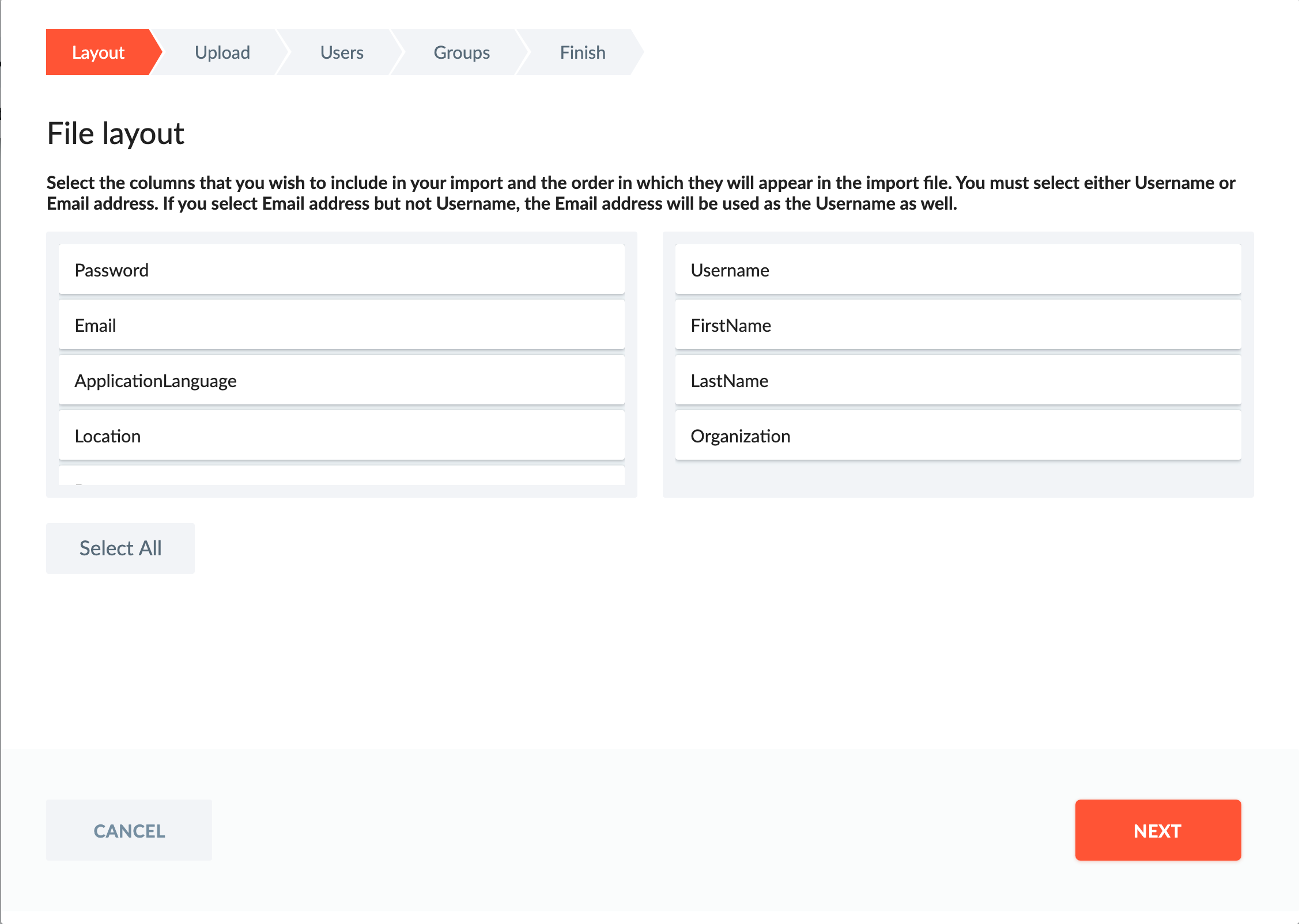Screen dimensions: 1299x924
Task: Select the Password column
Action: click(x=341, y=269)
